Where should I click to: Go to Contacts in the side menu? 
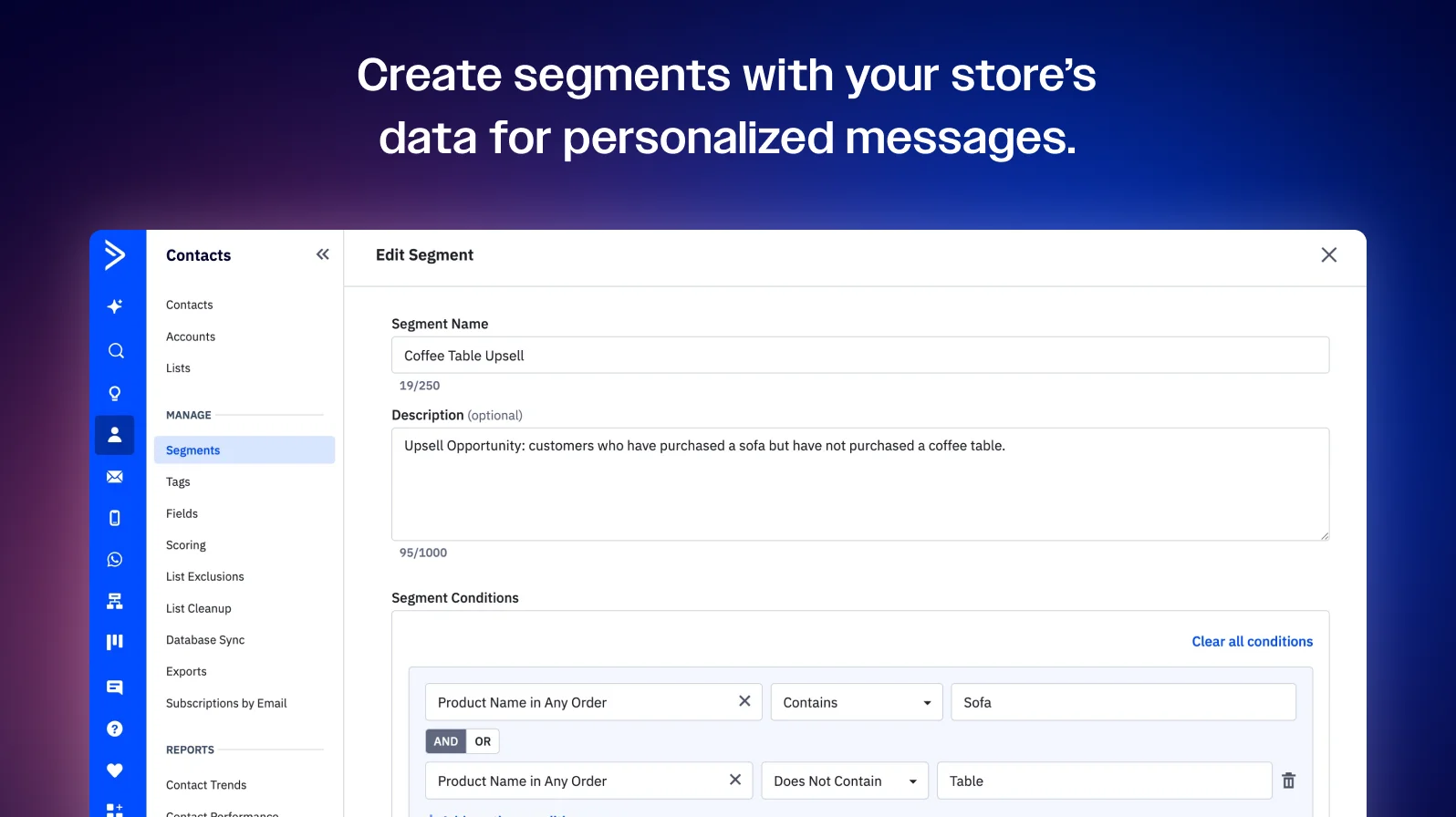190,305
